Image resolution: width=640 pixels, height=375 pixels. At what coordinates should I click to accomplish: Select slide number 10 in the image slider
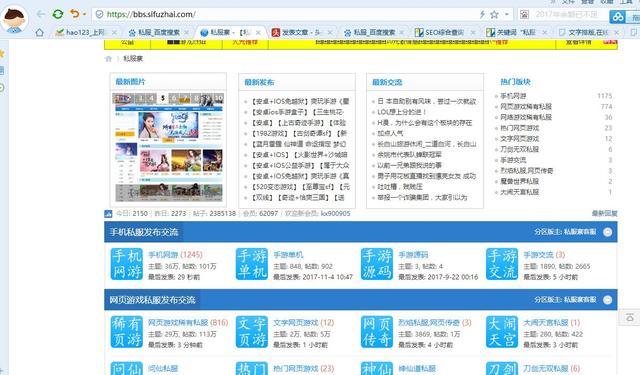219,98
